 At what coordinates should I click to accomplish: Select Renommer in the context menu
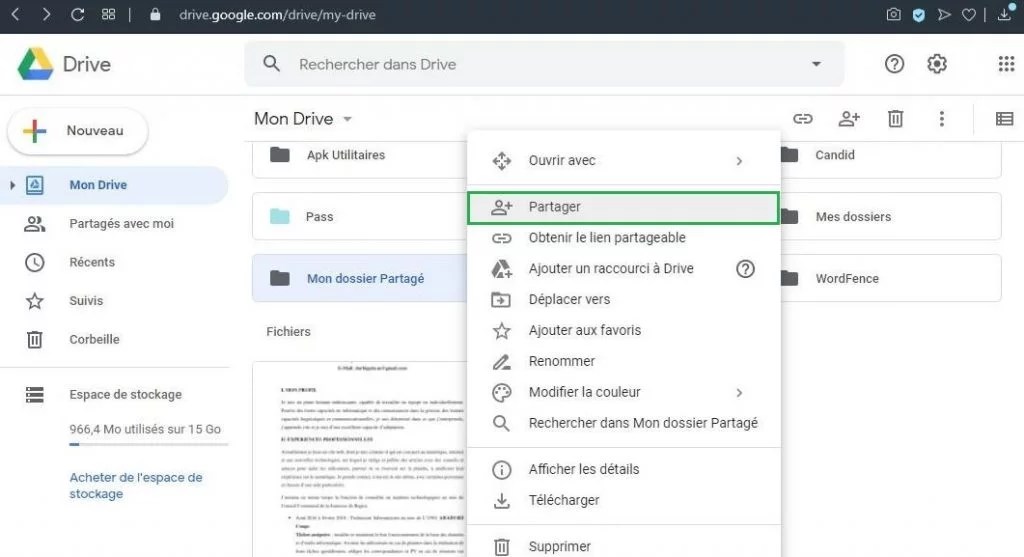623,361
